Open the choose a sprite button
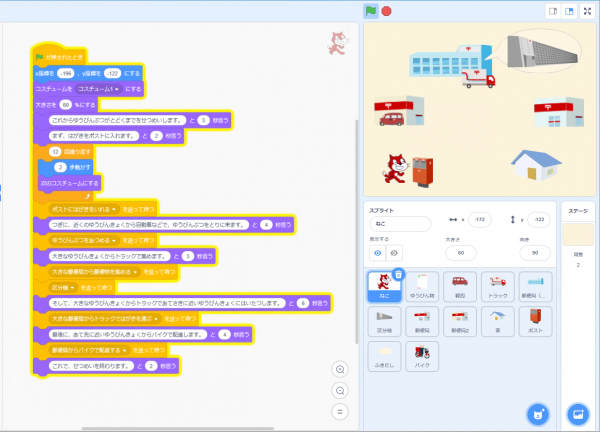This screenshot has width=600, height=432. 538,412
